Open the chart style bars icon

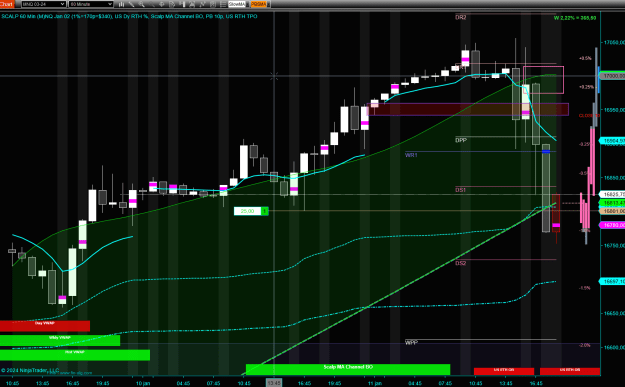click(122, 4)
